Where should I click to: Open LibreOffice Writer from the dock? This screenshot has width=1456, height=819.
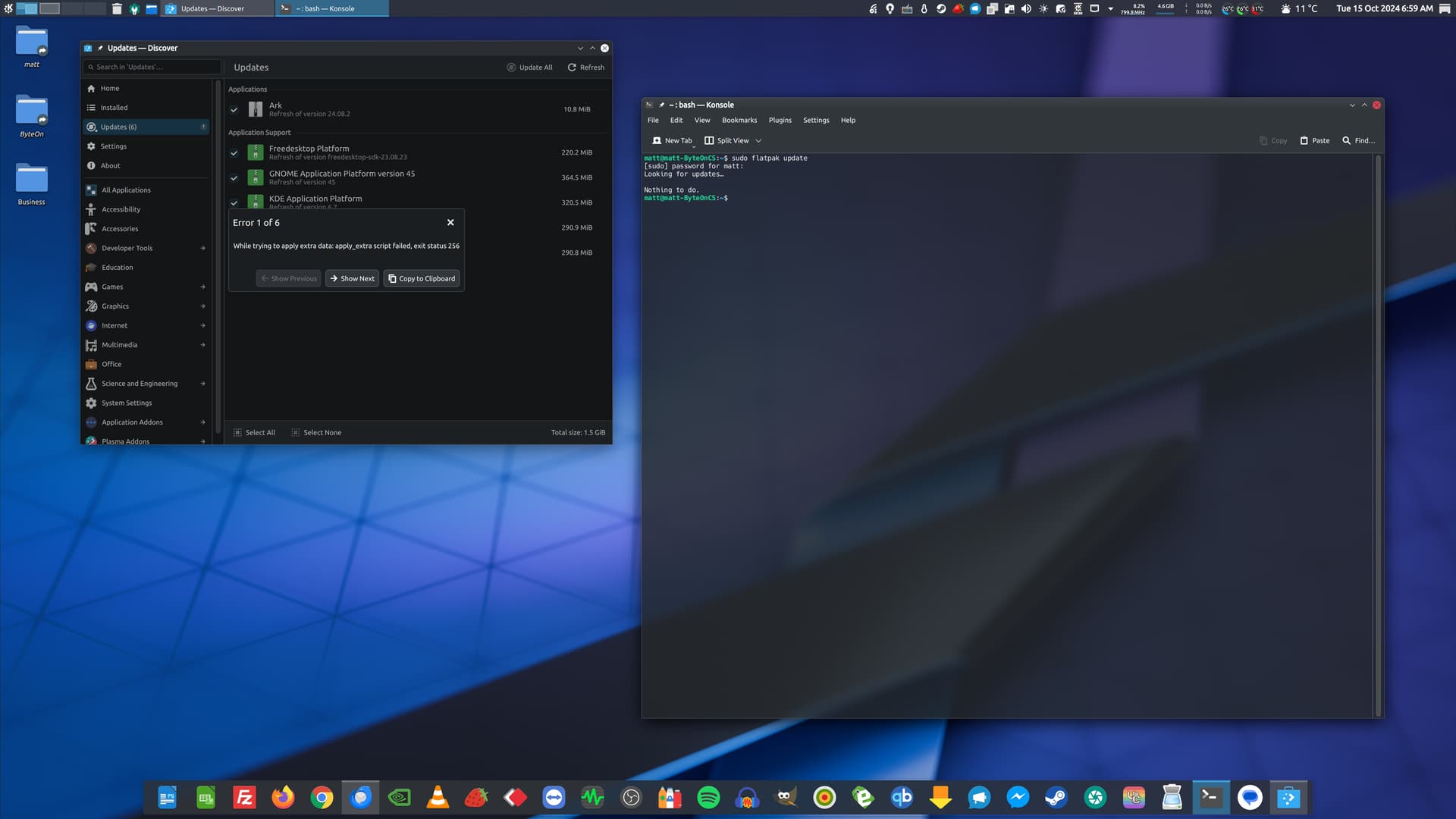[167, 798]
